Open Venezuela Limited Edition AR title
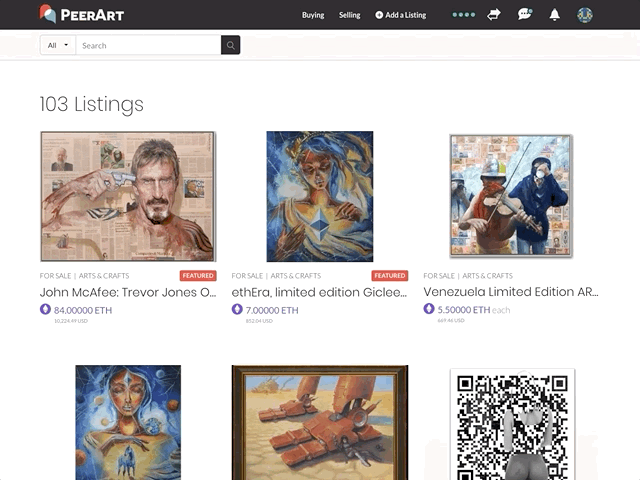Screen dimensions: 640x480 coord(511,292)
